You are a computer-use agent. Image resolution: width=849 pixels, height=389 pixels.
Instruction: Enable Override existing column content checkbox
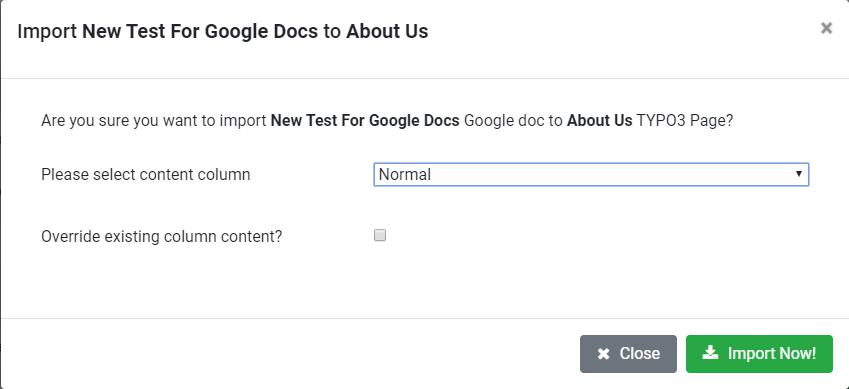(380, 235)
